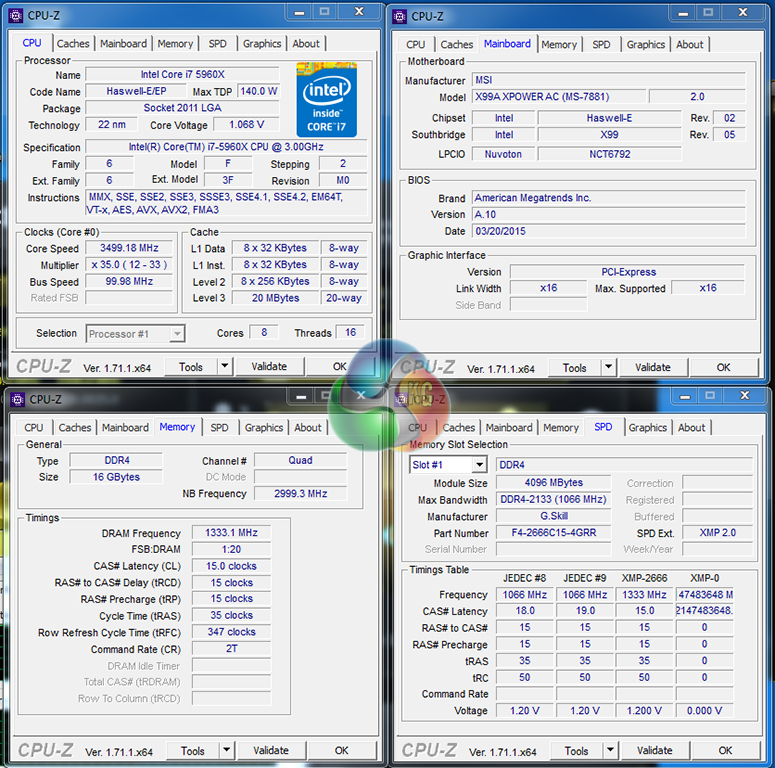Click the Core Speed value field
Viewport: 775px width, 768px height.
click(x=129, y=248)
